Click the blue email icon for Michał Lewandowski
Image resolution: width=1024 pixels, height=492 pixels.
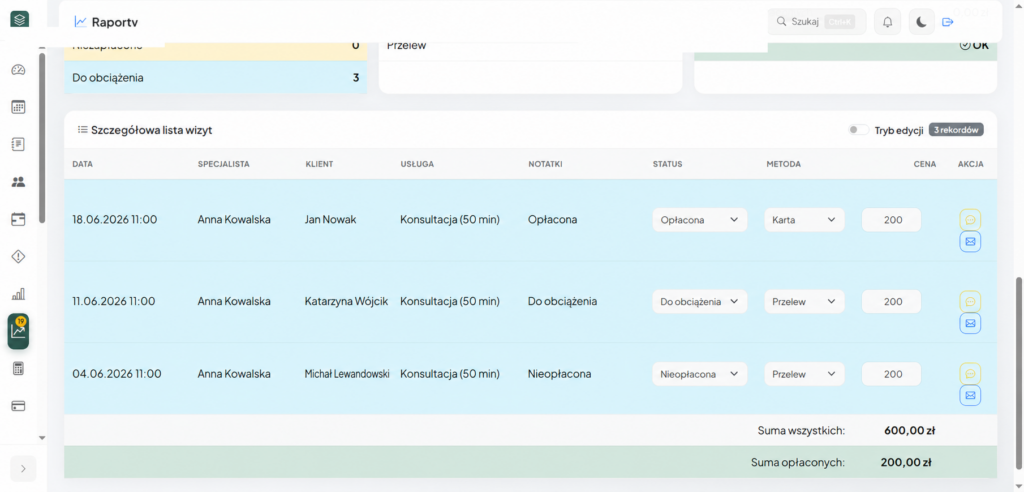tap(970, 395)
